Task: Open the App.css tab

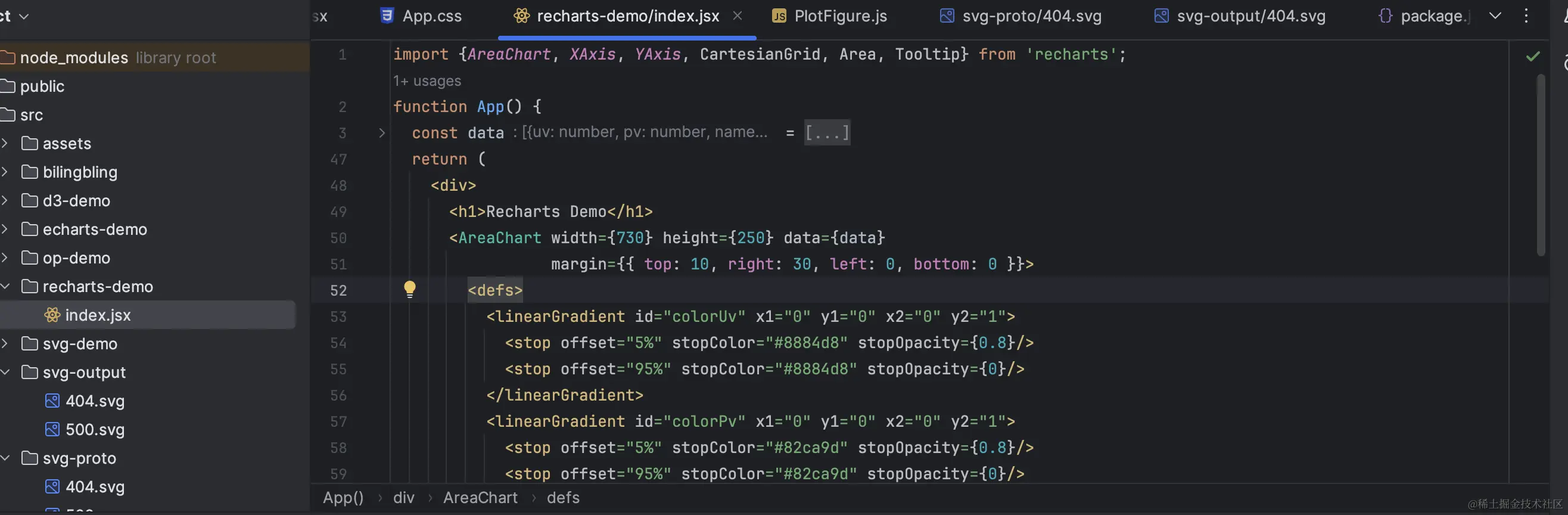Action: click(421, 16)
